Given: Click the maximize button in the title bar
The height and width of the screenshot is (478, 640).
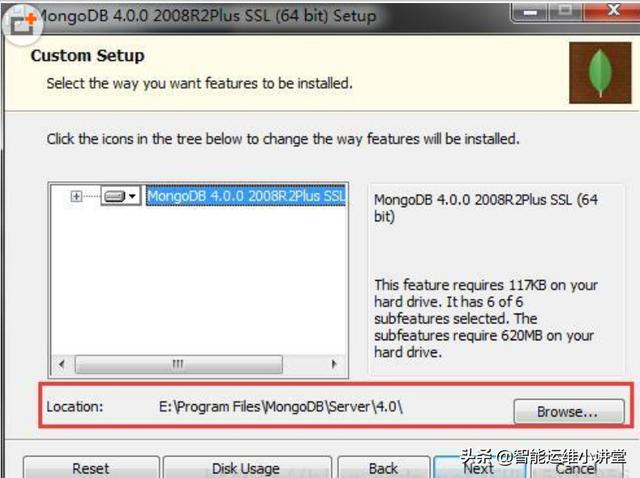Looking at the screenshot, I should point(566,11).
